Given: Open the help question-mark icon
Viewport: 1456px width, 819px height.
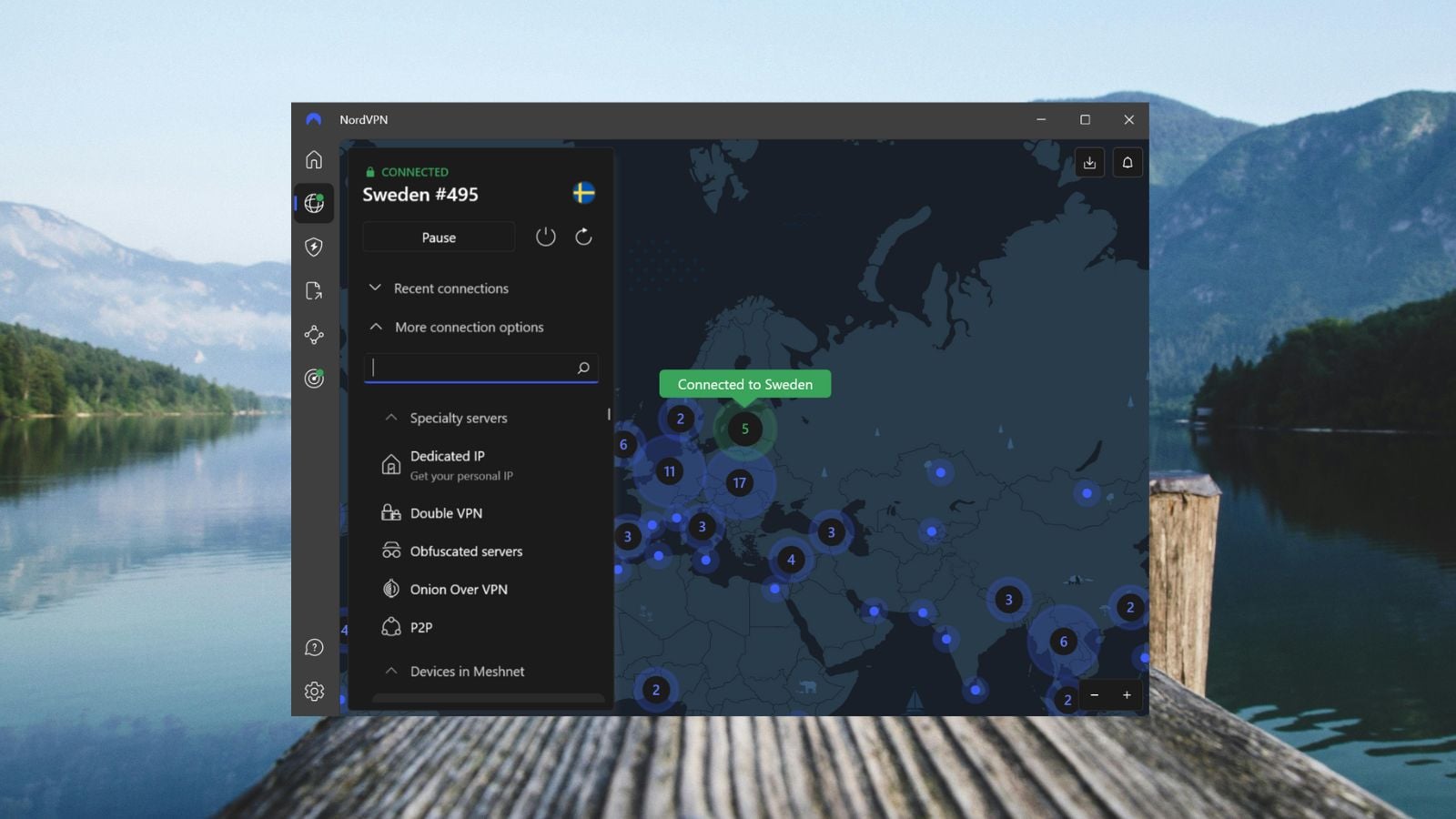Looking at the screenshot, I should (x=314, y=647).
